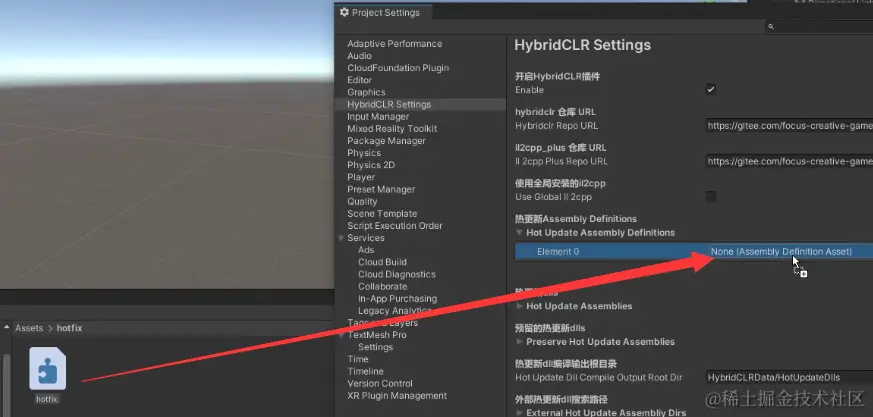Open Collaborate under Services
Image resolution: width=873 pixels, height=417 pixels.
[x=382, y=286]
